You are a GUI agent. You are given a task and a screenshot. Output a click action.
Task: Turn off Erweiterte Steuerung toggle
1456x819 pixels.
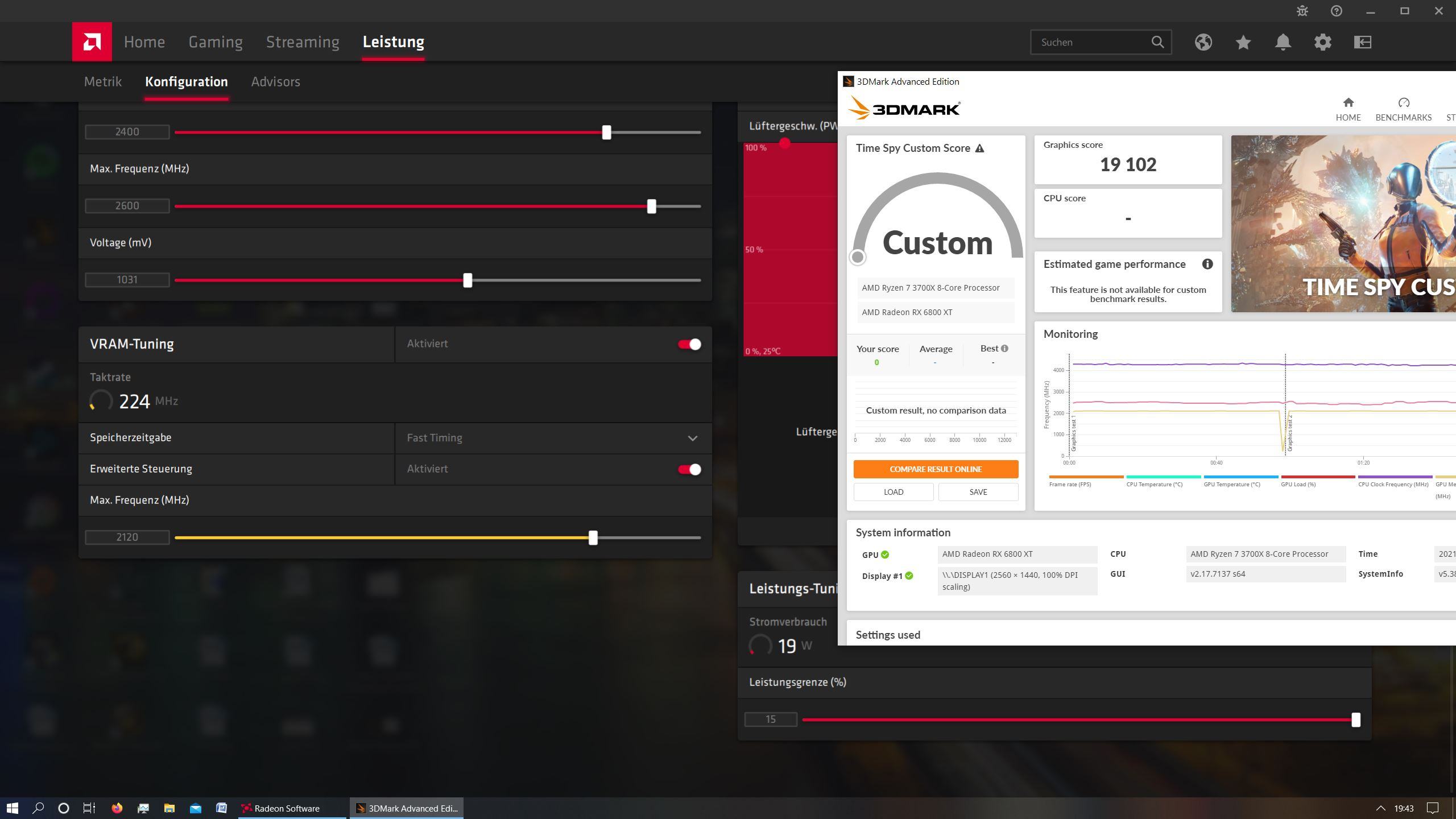coord(689,469)
